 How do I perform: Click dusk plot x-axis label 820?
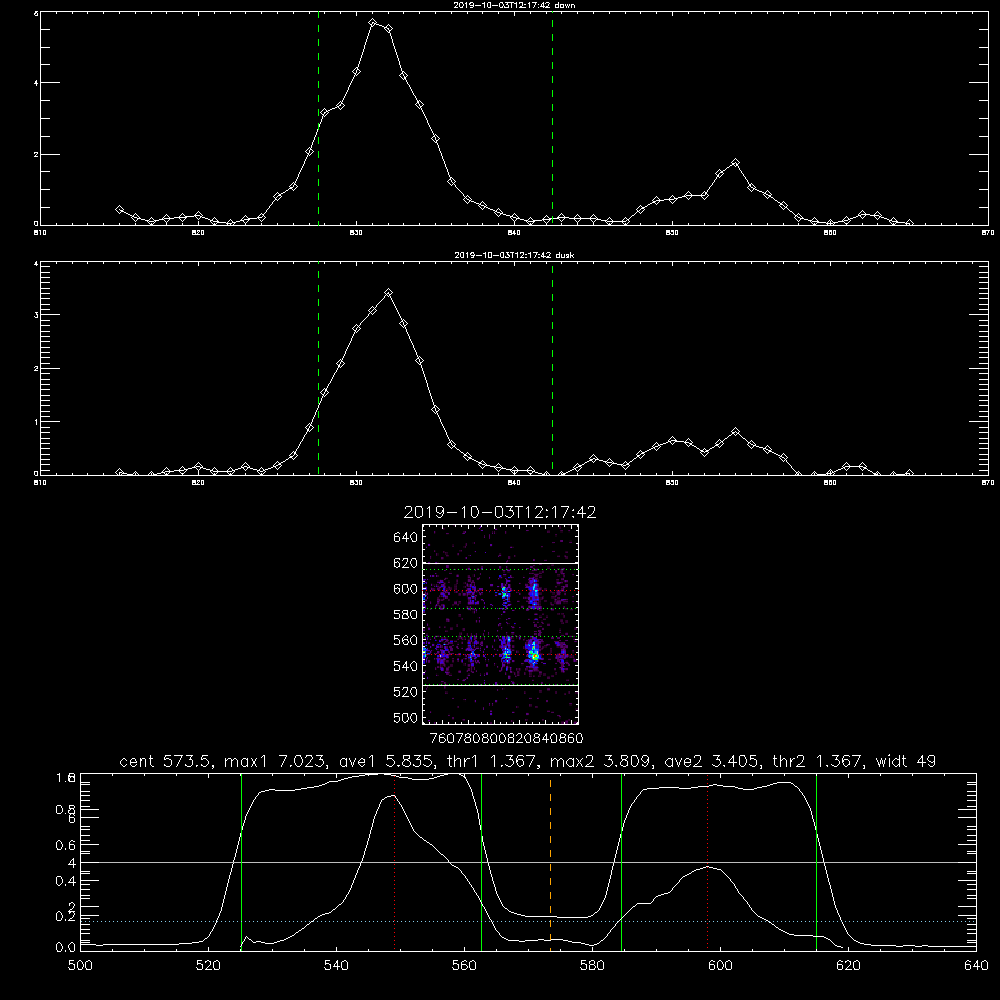tap(198, 483)
